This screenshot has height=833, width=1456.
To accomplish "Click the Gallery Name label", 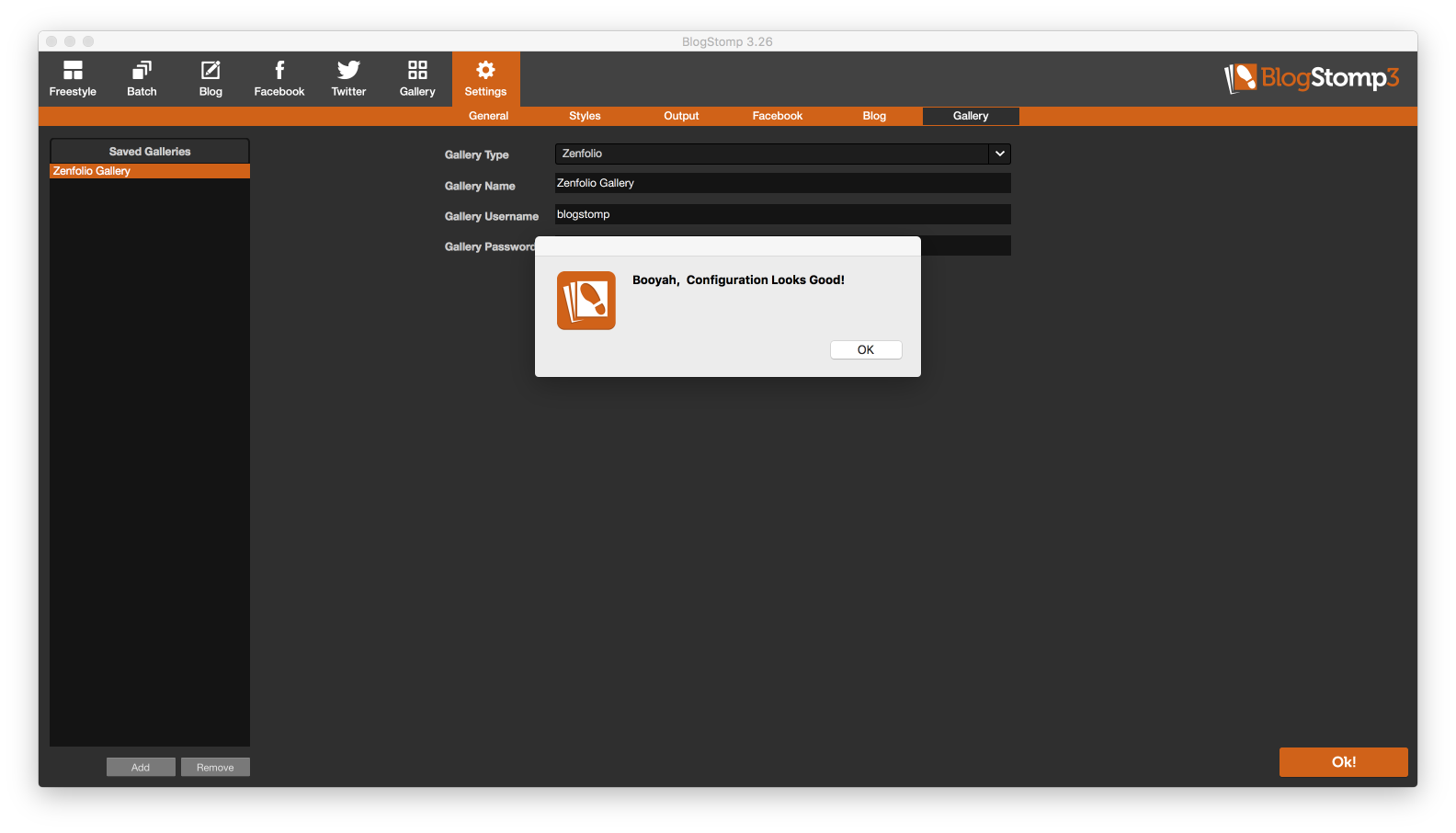I will (480, 186).
